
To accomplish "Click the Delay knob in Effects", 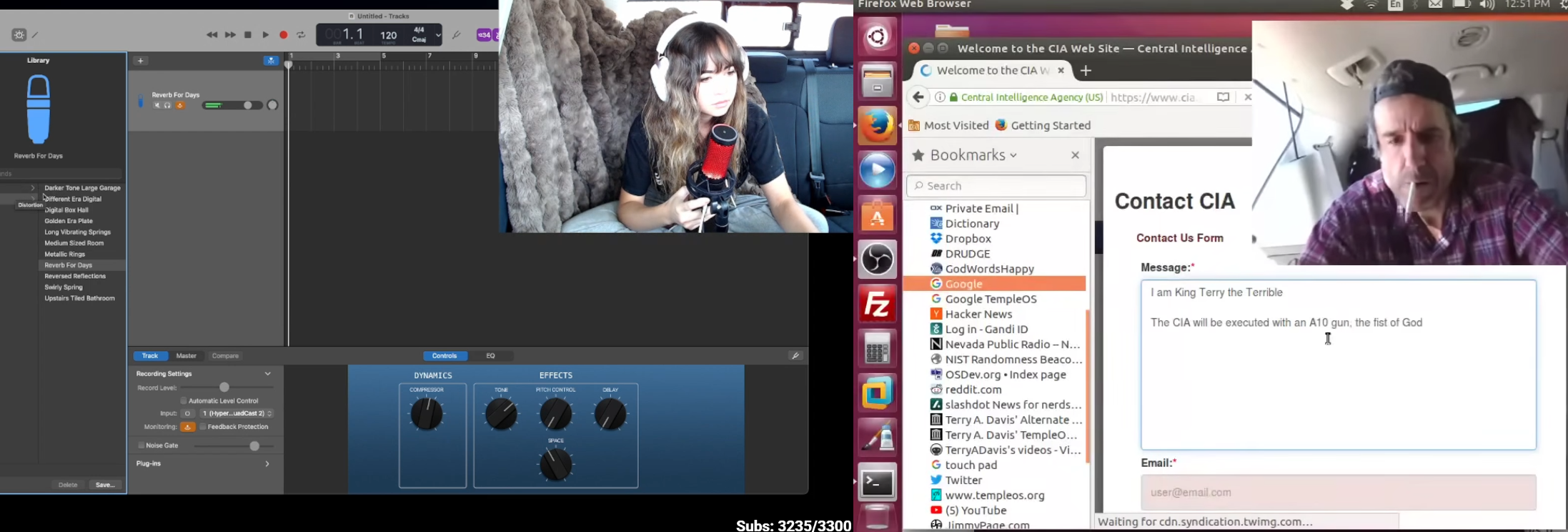I will 610,414.
